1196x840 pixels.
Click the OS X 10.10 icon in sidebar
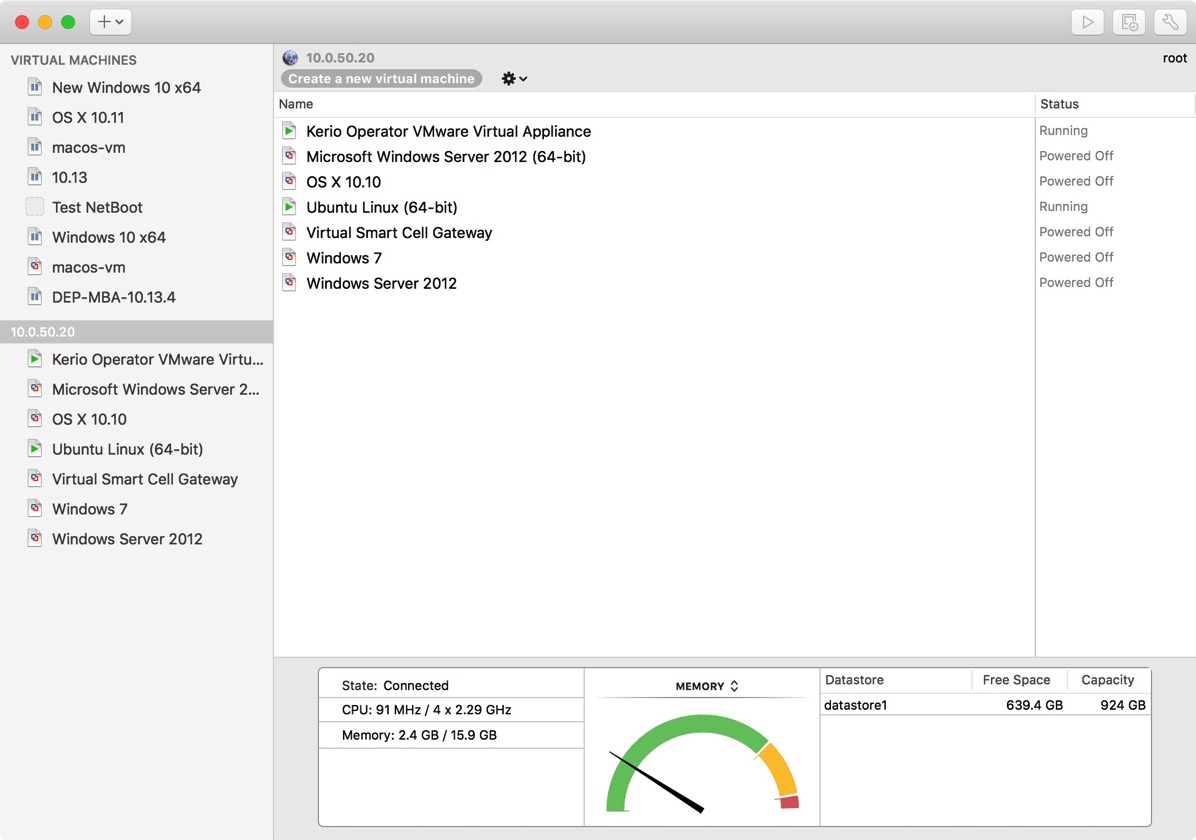(34, 418)
